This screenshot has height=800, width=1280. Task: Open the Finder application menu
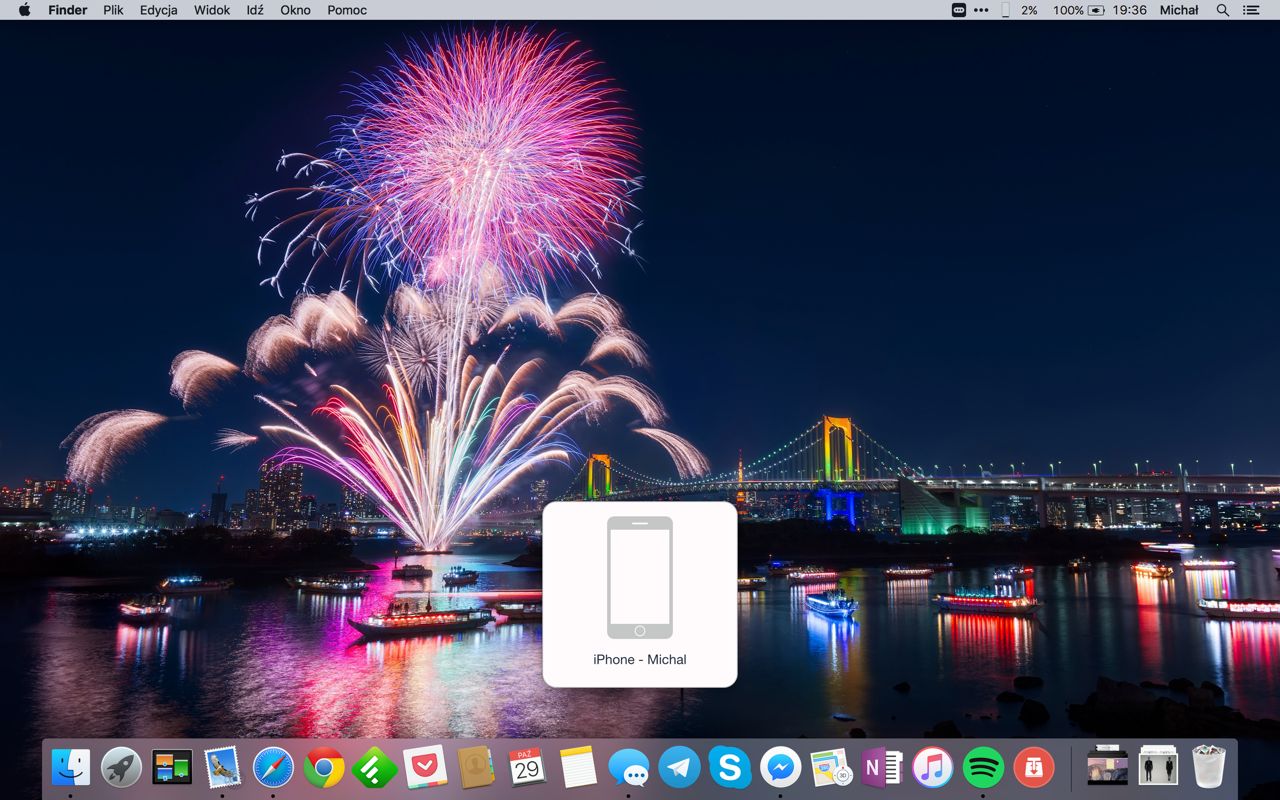pos(68,10)
